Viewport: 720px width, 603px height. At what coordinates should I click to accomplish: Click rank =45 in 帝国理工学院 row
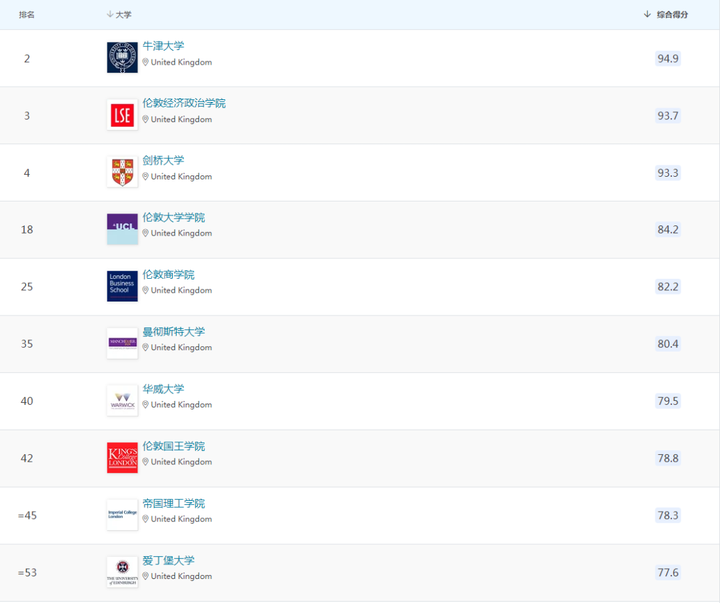tap(27, 515)
